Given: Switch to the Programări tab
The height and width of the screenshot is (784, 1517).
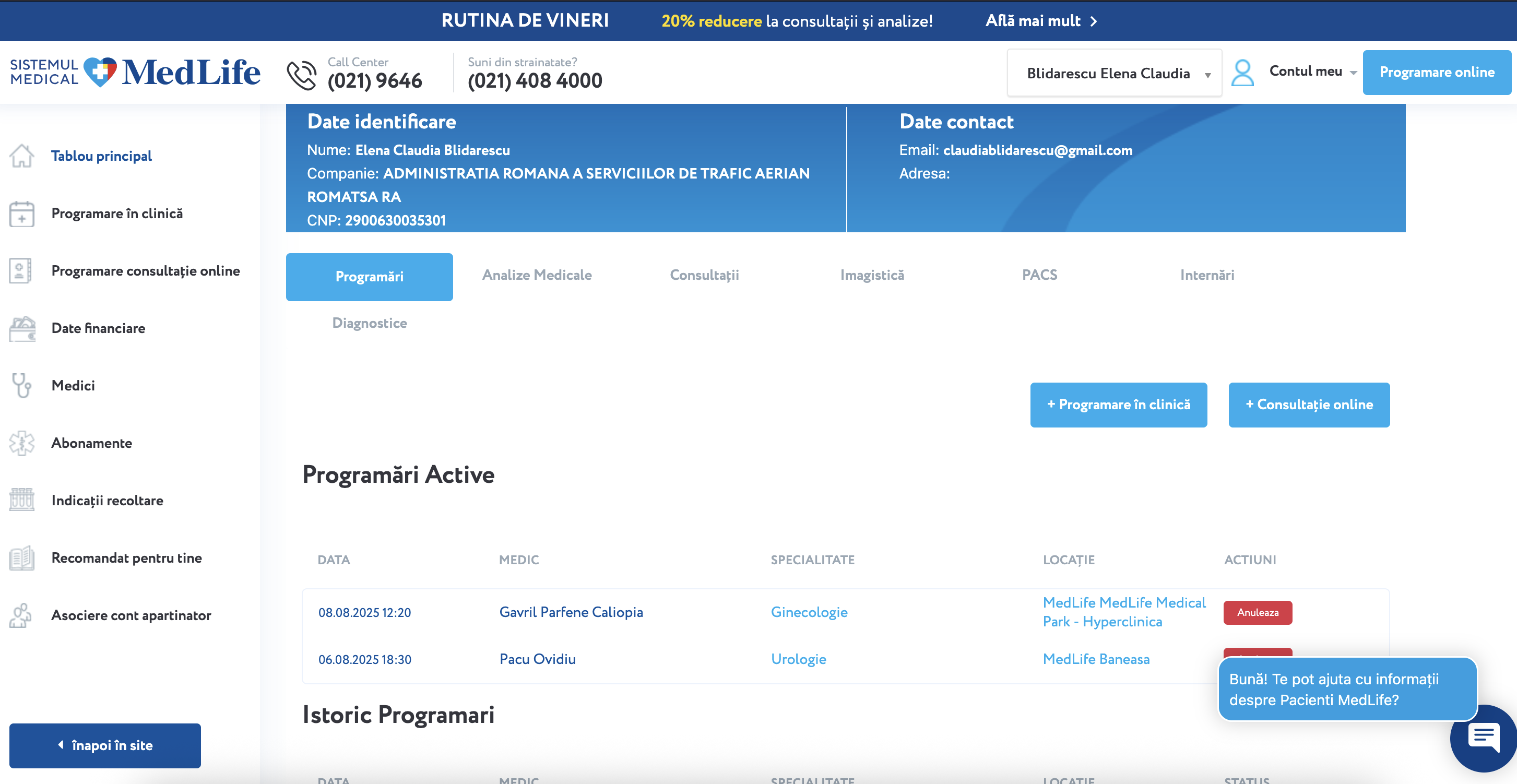Looking at the screenshot, I should (x=369, y=277).
